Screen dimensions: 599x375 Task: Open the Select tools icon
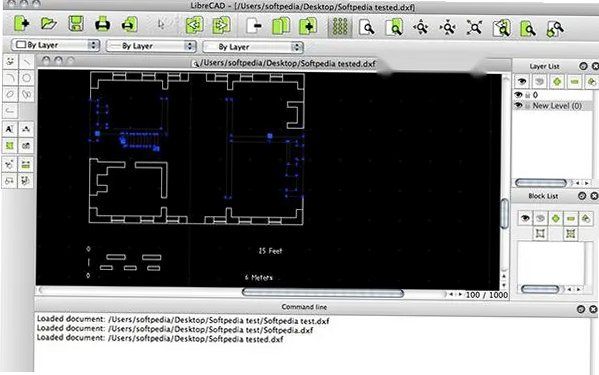pos(26,180)
